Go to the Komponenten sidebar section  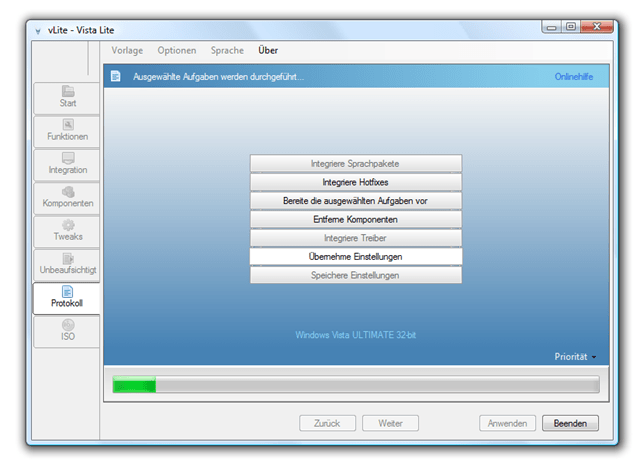[x=67, y=197]
